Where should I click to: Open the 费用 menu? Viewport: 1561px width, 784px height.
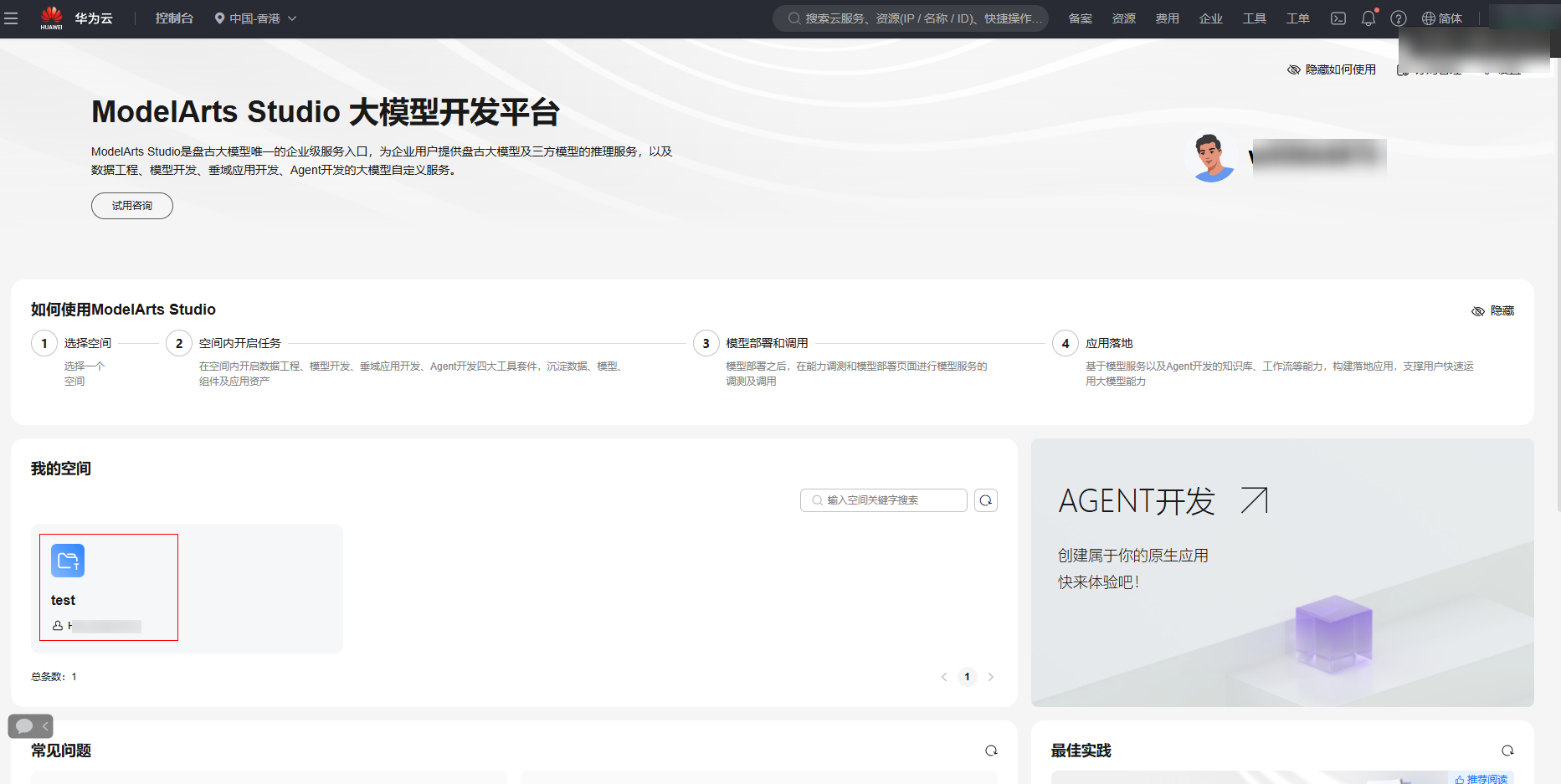pyautogui.click(x=1168, y=18)
